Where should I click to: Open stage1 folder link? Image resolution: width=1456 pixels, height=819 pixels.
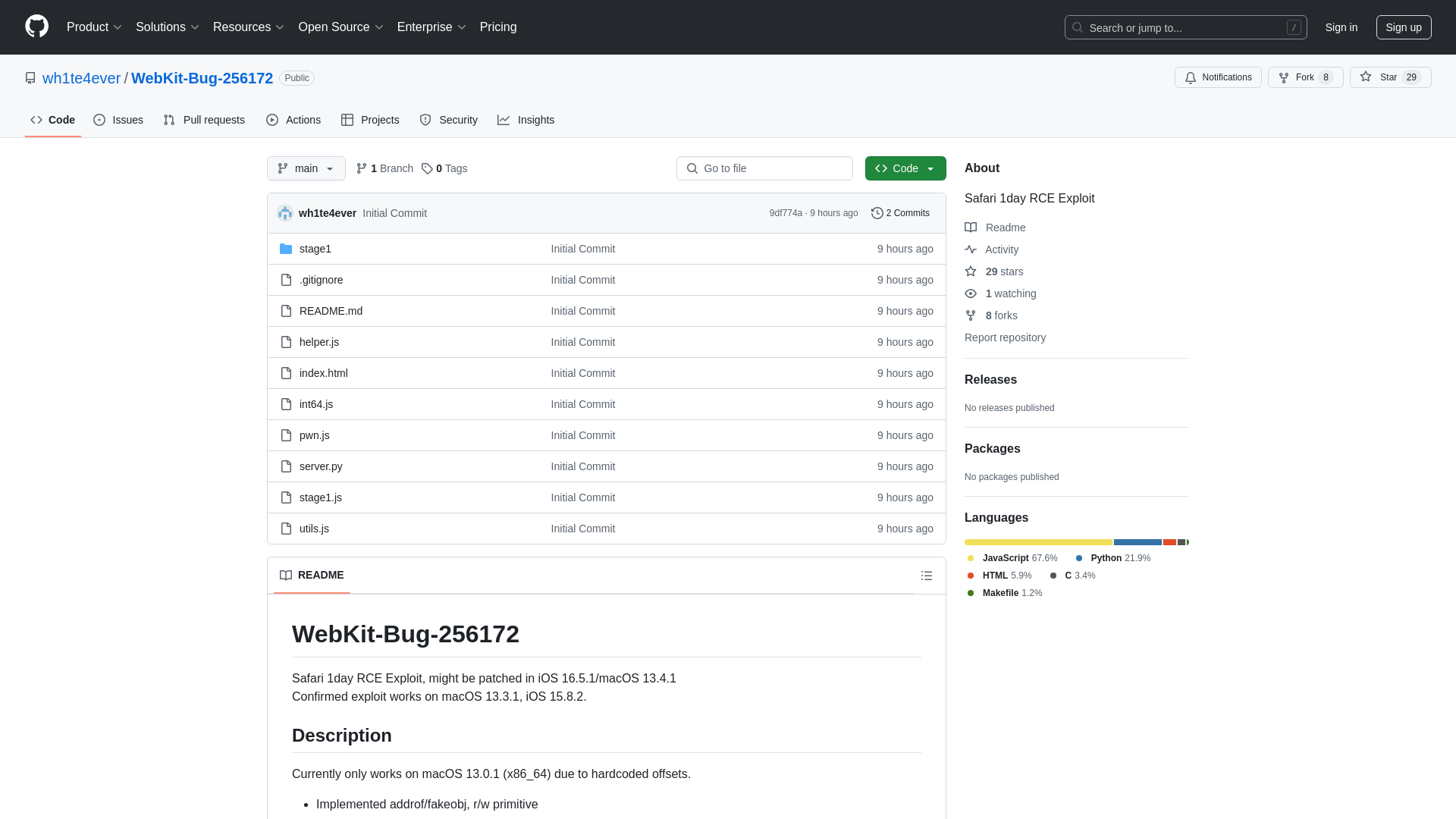pos(315,248)
